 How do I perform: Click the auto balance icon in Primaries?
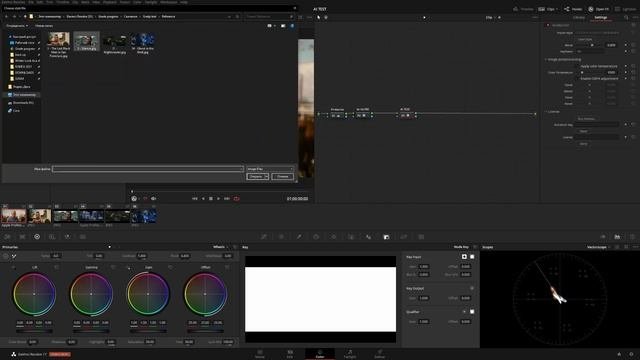6,256
